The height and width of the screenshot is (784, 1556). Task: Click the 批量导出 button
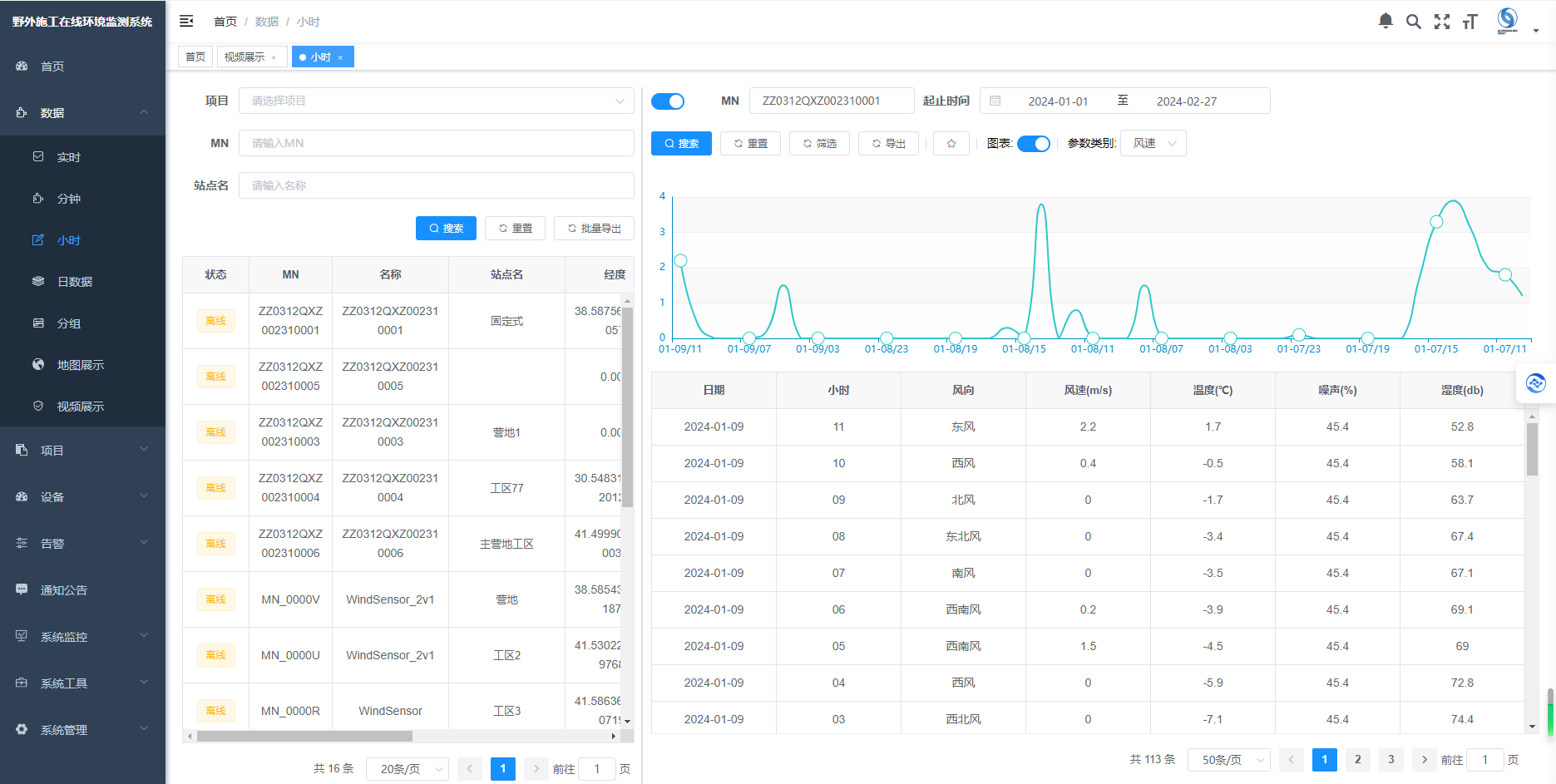(594, 228)
